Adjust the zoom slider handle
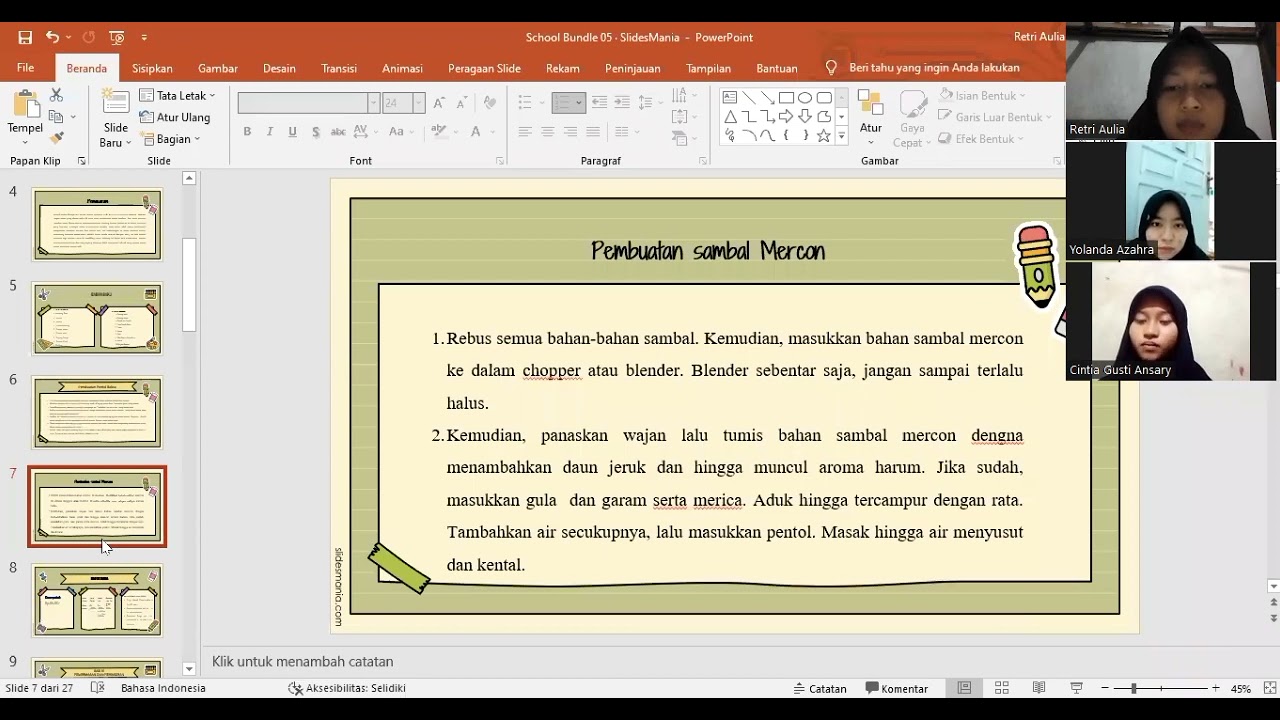Viewport: 1280px width, 720px height. coord(1133,688)
